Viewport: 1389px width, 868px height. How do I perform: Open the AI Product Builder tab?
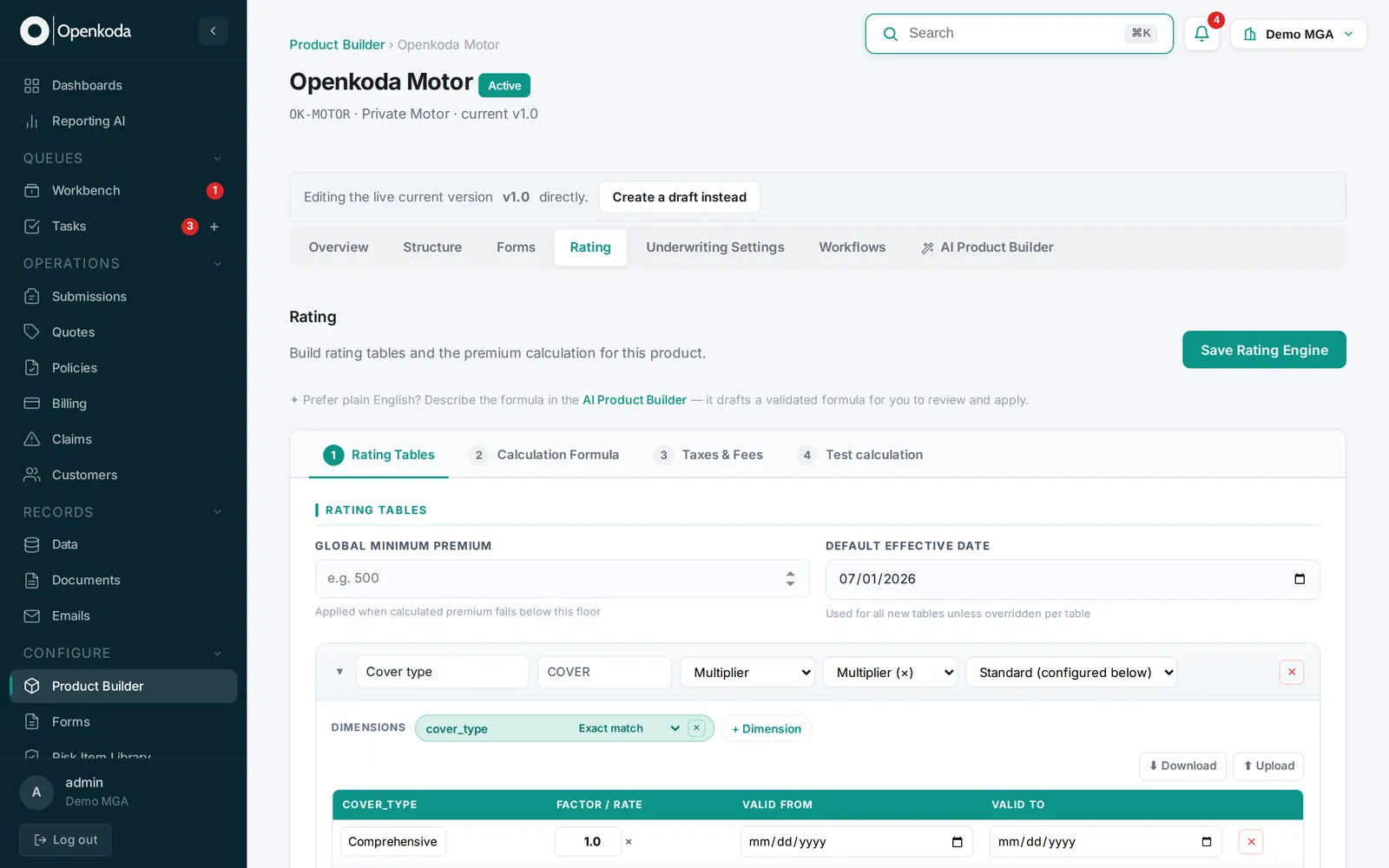click(x=987, y=247)
